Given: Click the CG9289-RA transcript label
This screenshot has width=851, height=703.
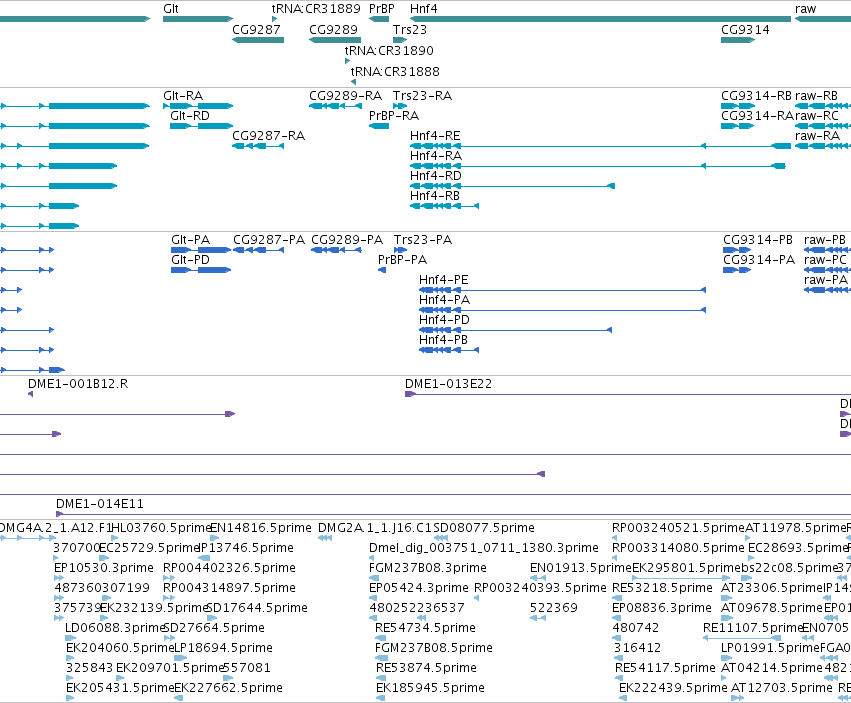Looking at the screenshot, I should tap(346, 96).
